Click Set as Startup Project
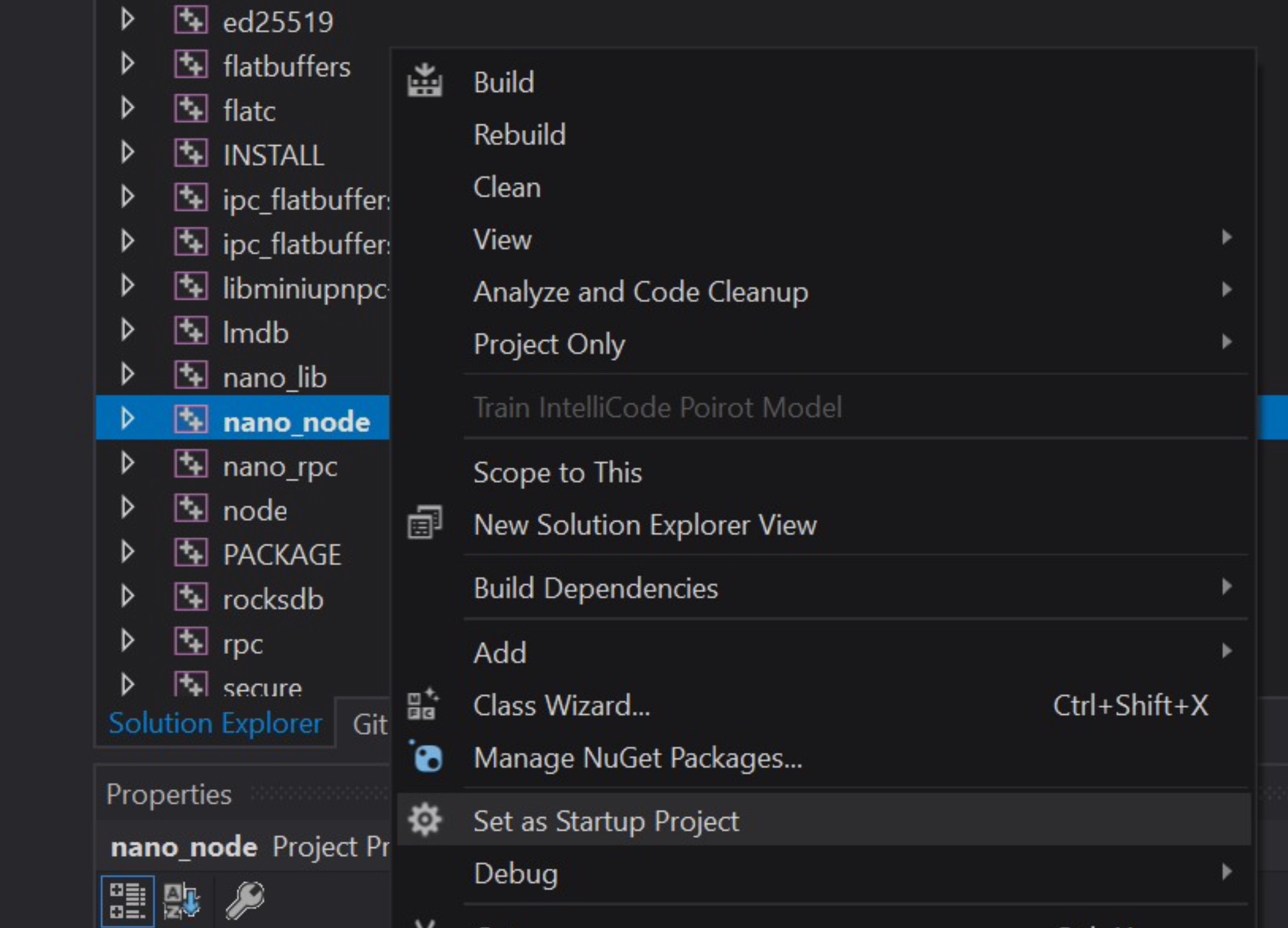 point(605,821)
